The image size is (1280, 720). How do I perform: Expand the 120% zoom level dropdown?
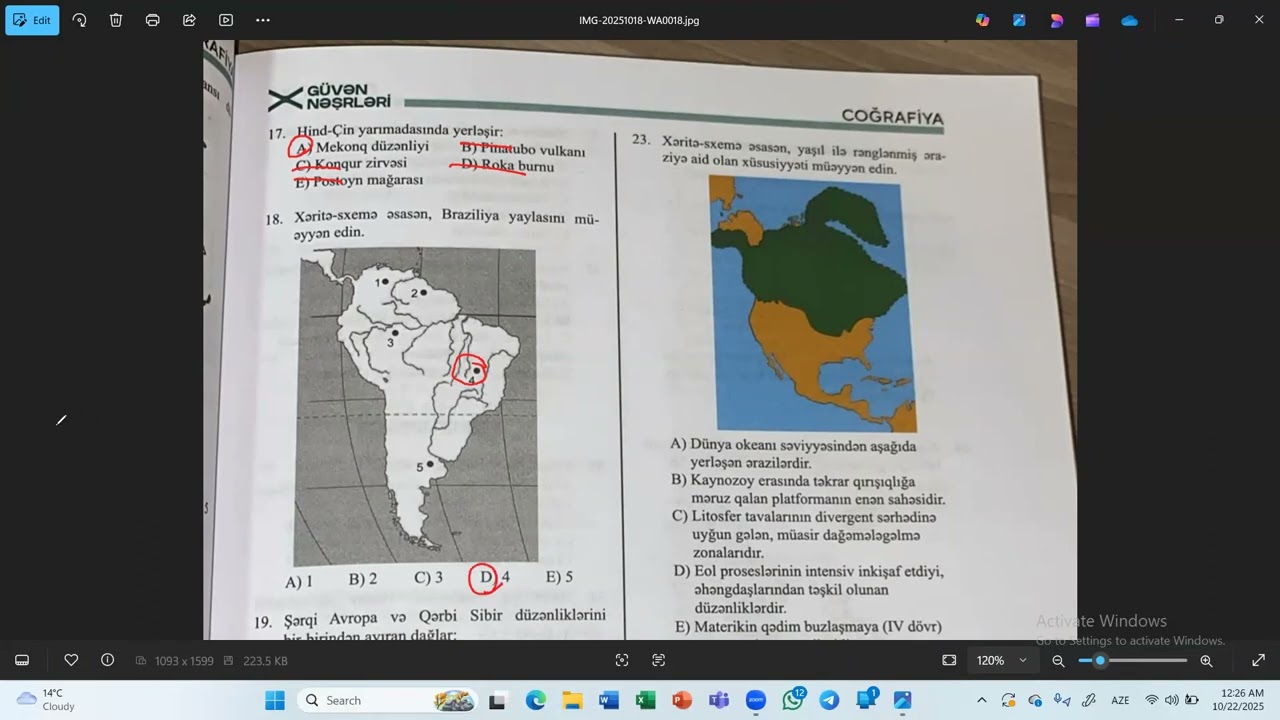1002,660
